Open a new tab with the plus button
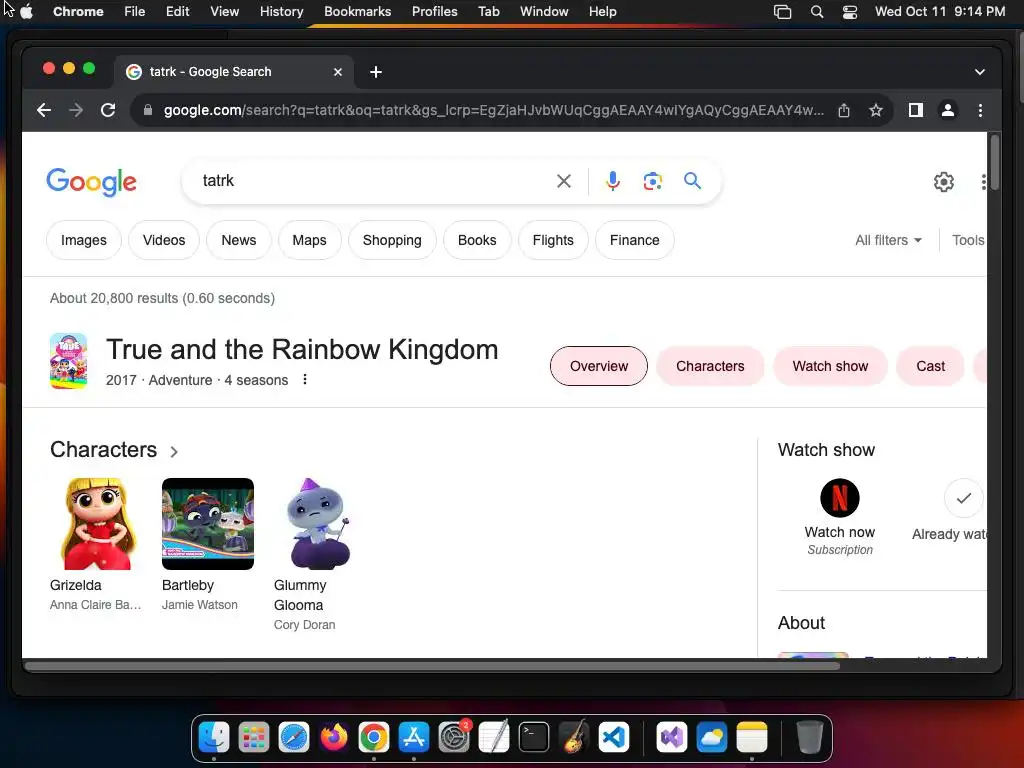1024x768 pixels. tap(376, 72)
